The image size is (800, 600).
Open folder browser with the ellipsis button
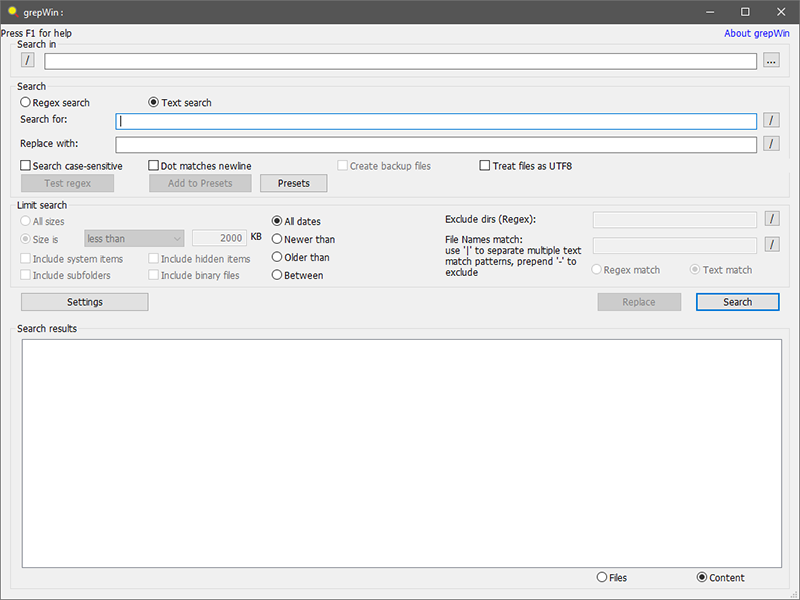[771, 61]
